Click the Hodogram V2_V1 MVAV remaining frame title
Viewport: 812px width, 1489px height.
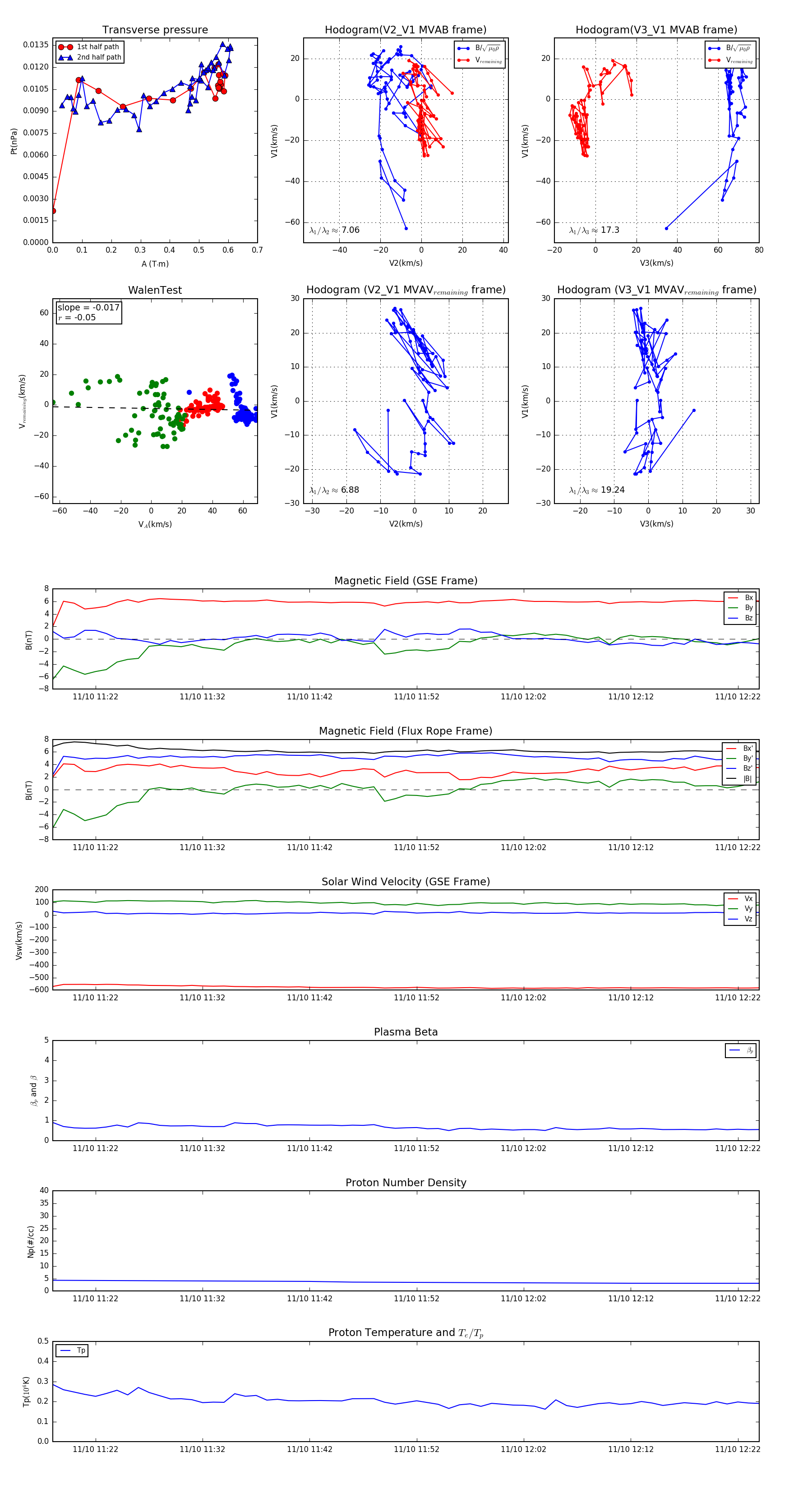406,290
